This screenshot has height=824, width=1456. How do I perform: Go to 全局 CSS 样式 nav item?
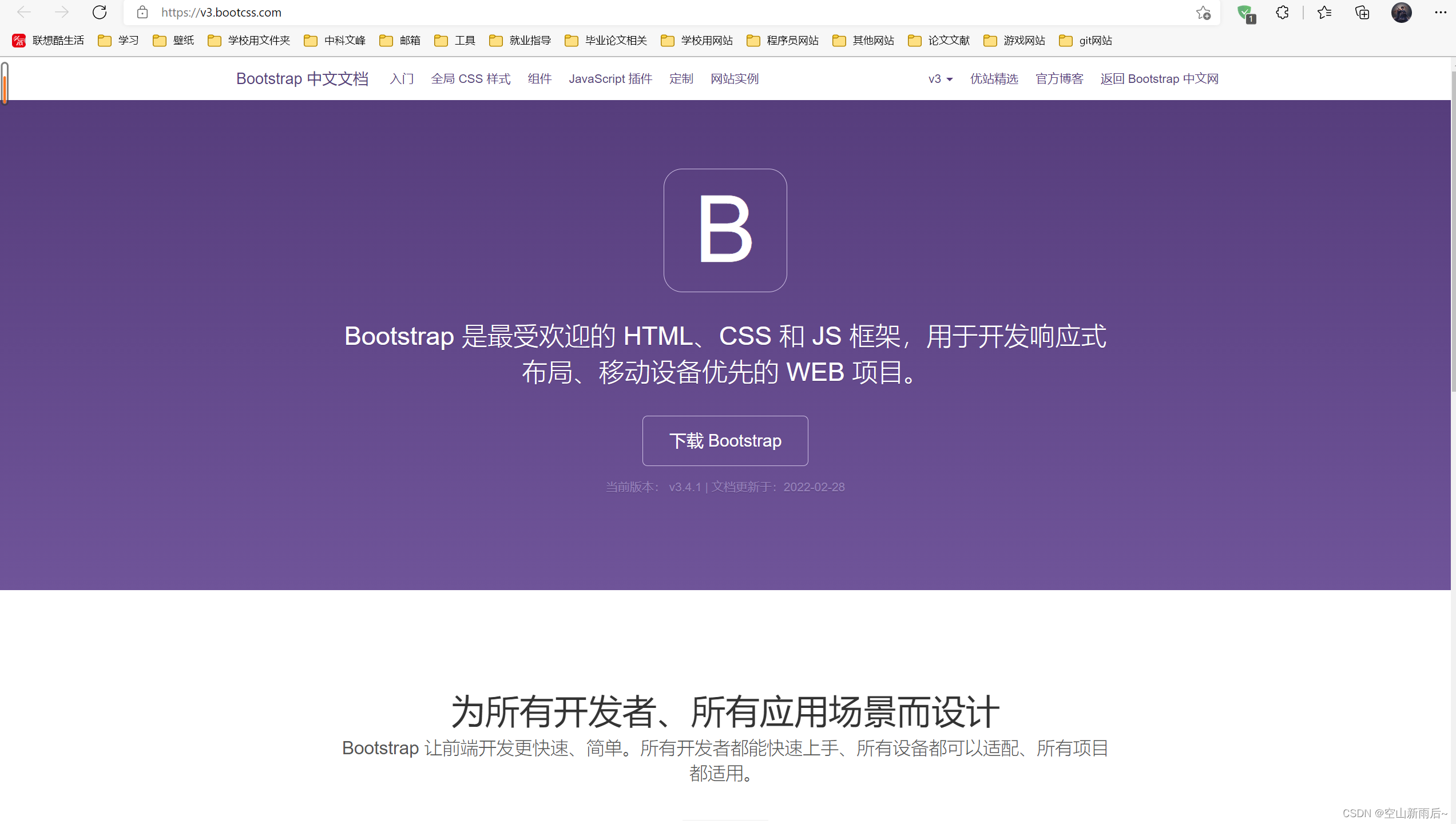(470, 79)
